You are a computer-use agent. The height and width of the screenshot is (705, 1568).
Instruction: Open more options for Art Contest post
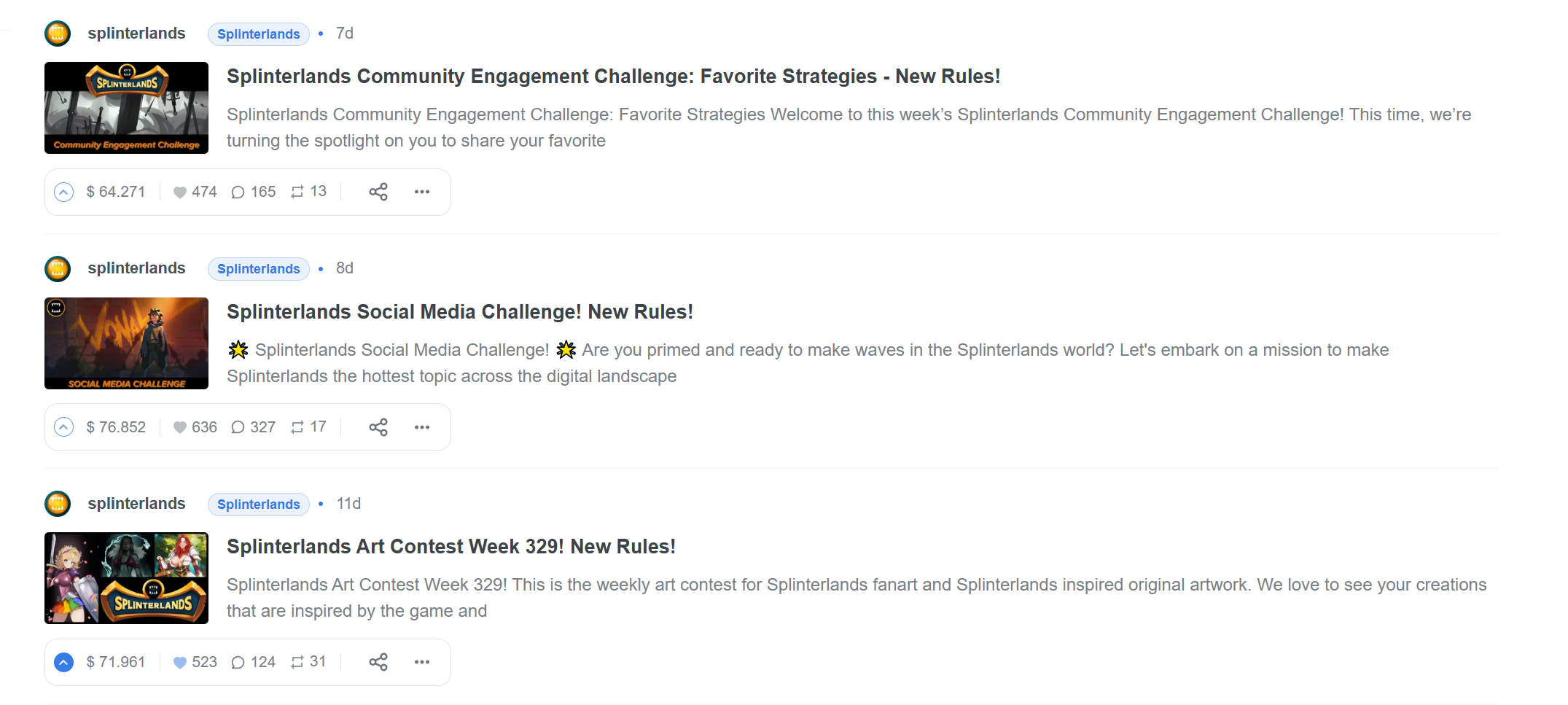pos(422,662)
